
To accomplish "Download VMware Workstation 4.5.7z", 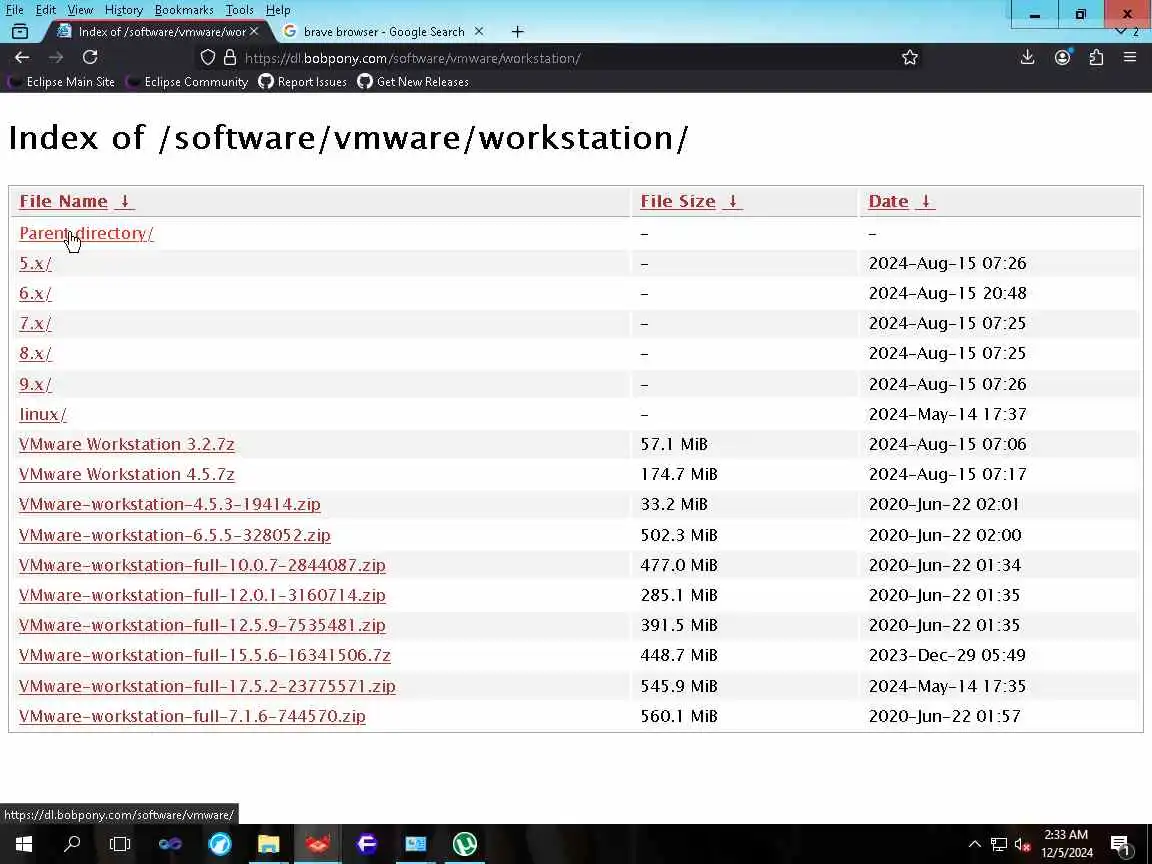I will [126, 475].
